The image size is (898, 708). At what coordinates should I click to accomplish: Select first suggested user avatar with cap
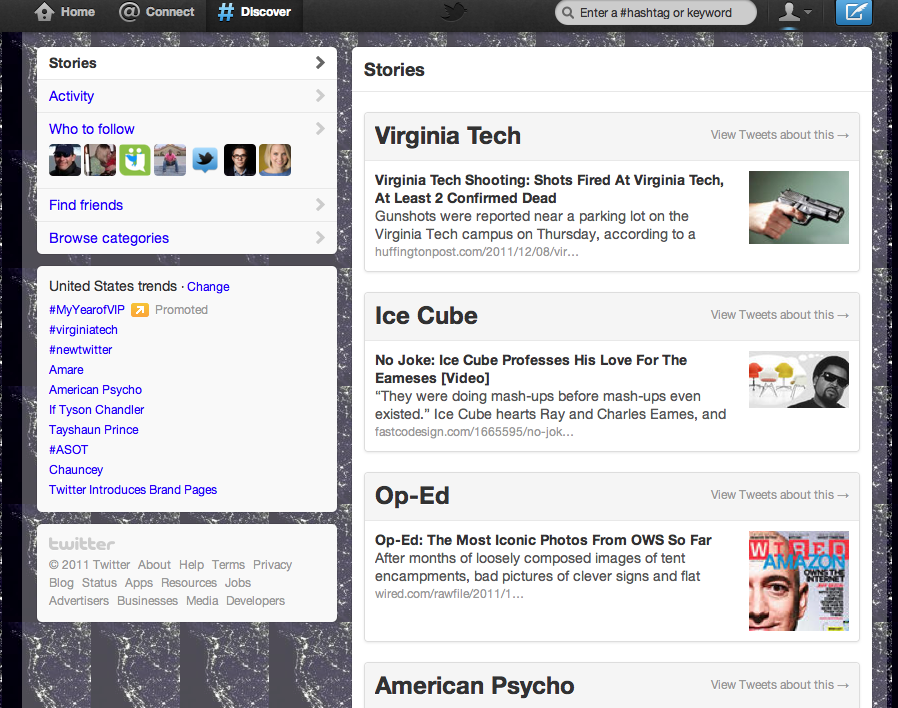[65, 160]
